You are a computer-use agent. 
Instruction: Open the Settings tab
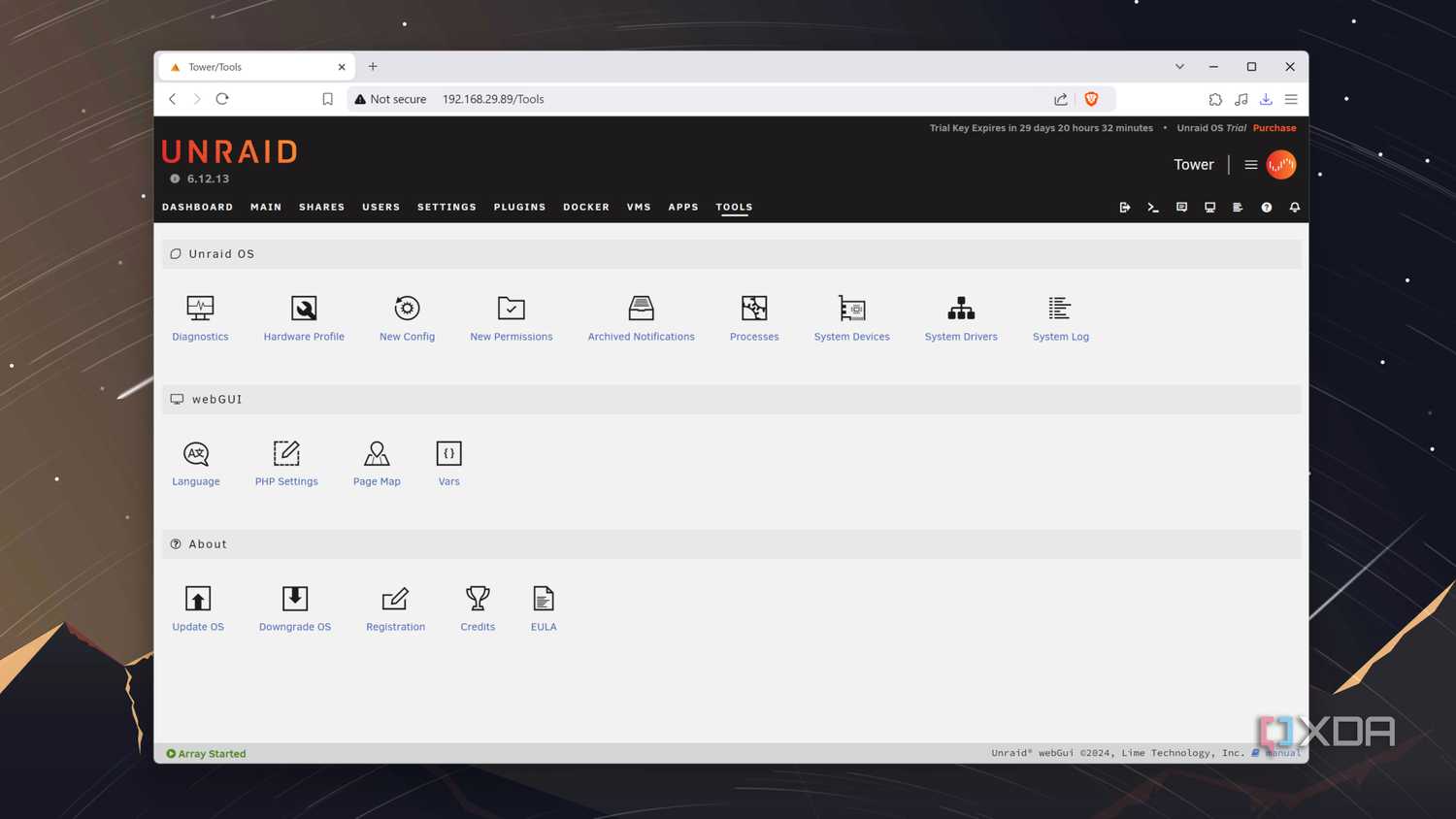click(x=447, y=207)
